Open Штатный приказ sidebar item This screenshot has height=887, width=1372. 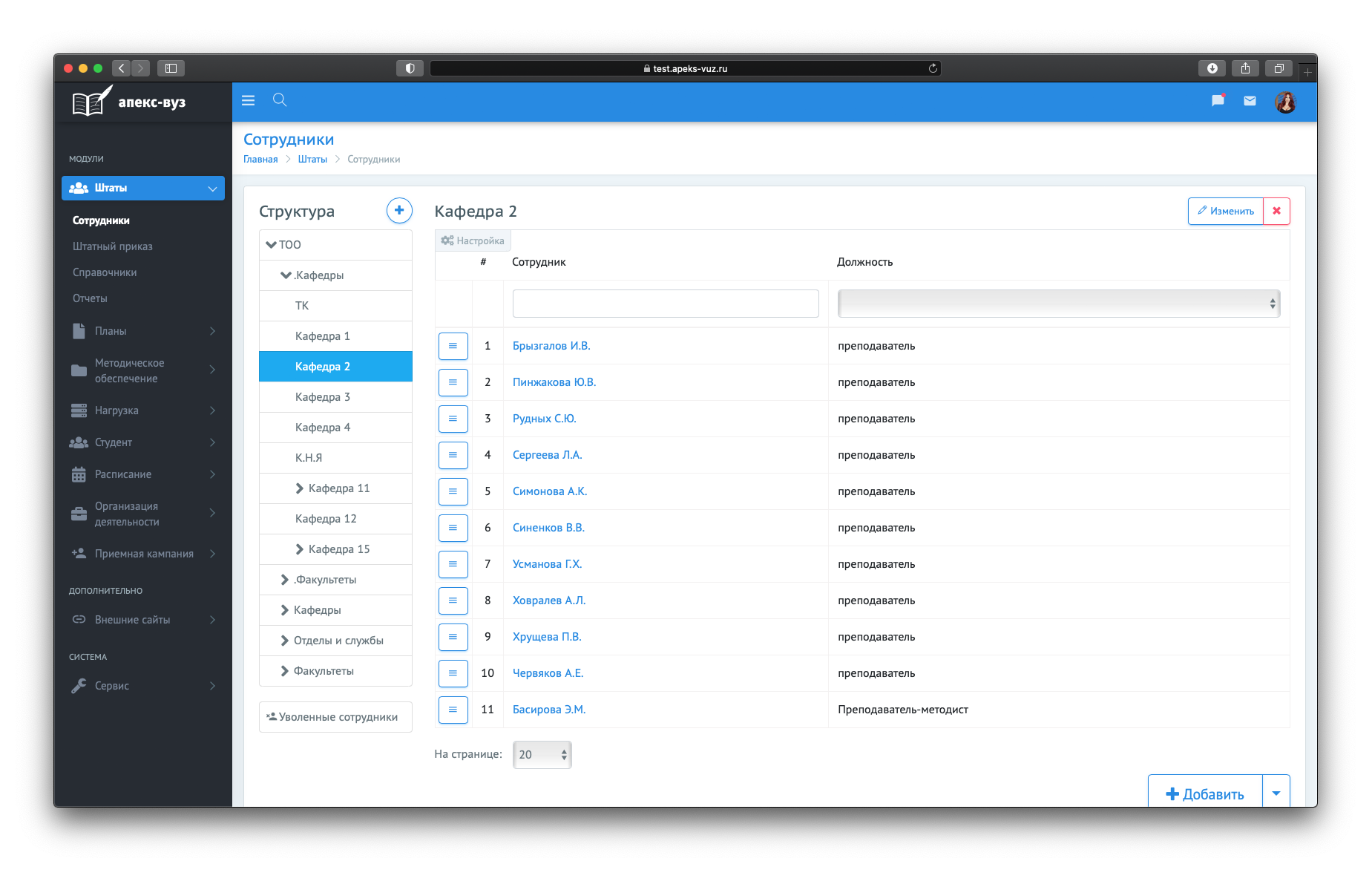(113, 246)
